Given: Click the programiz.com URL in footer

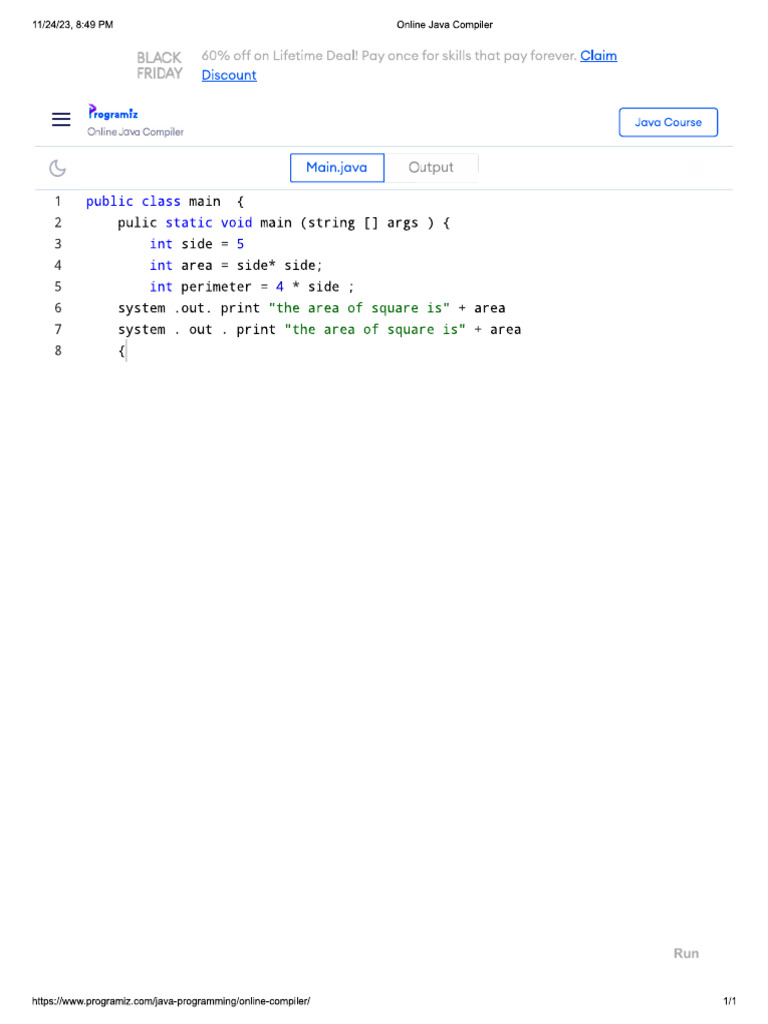Looking at the screenshot, I should [171, 1001].
